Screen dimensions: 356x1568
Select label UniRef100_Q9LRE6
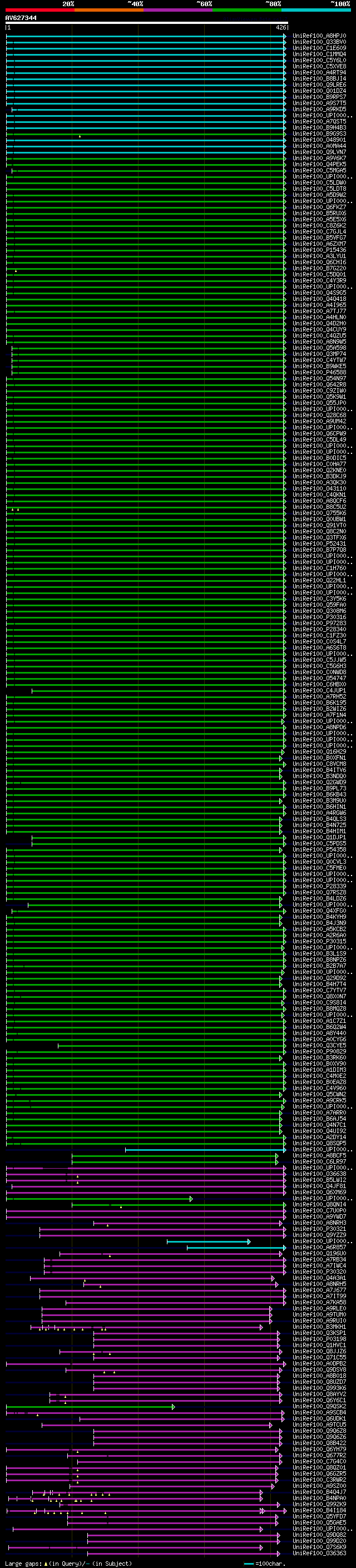(319, 85)
